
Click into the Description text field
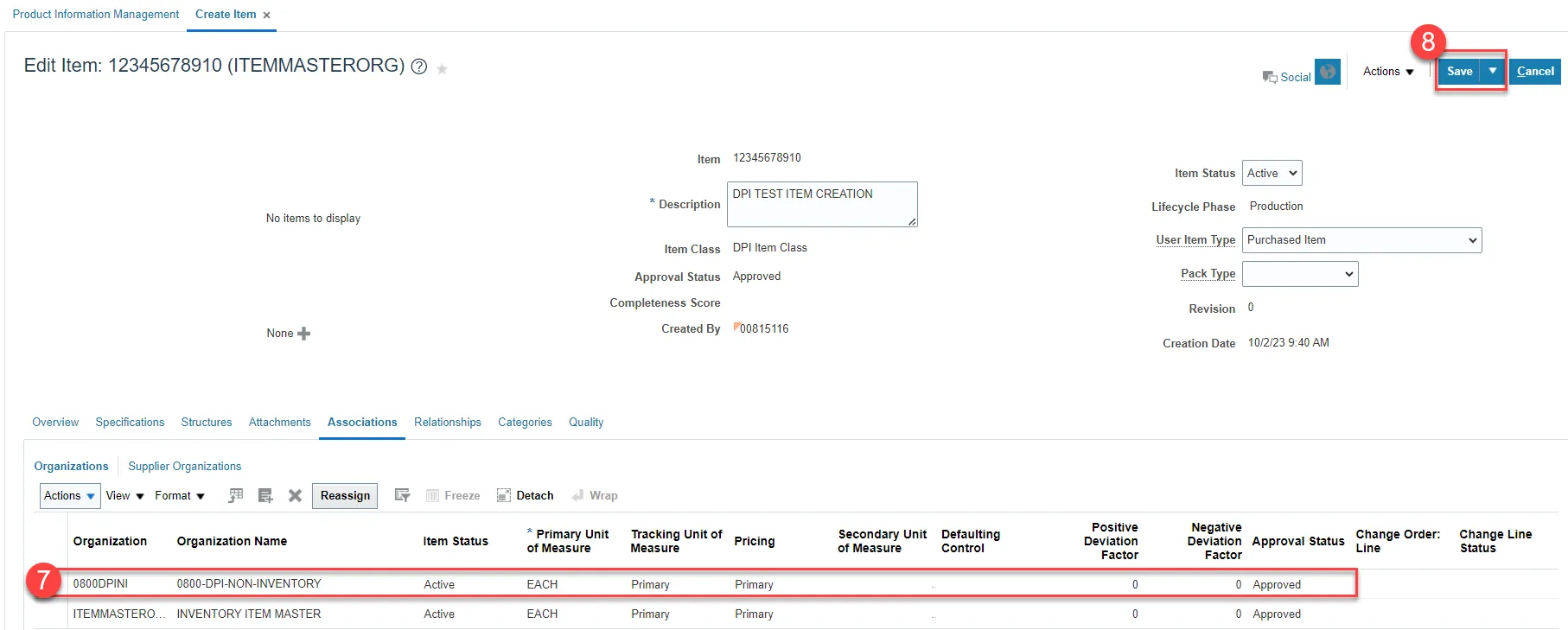tap(822, 204)
